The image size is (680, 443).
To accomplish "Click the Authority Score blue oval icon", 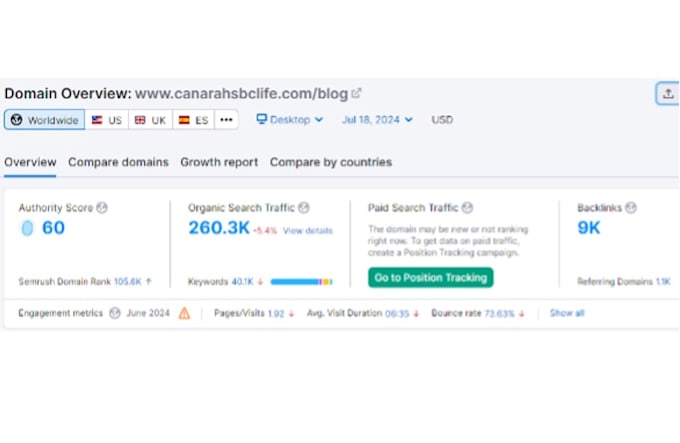I will (x=27, y=228).
